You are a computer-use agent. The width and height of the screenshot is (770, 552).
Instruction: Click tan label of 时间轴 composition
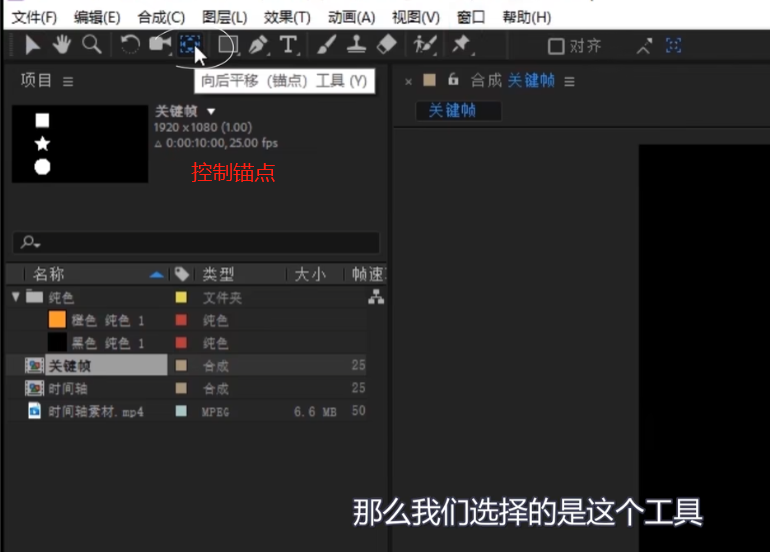pos(181,388)
